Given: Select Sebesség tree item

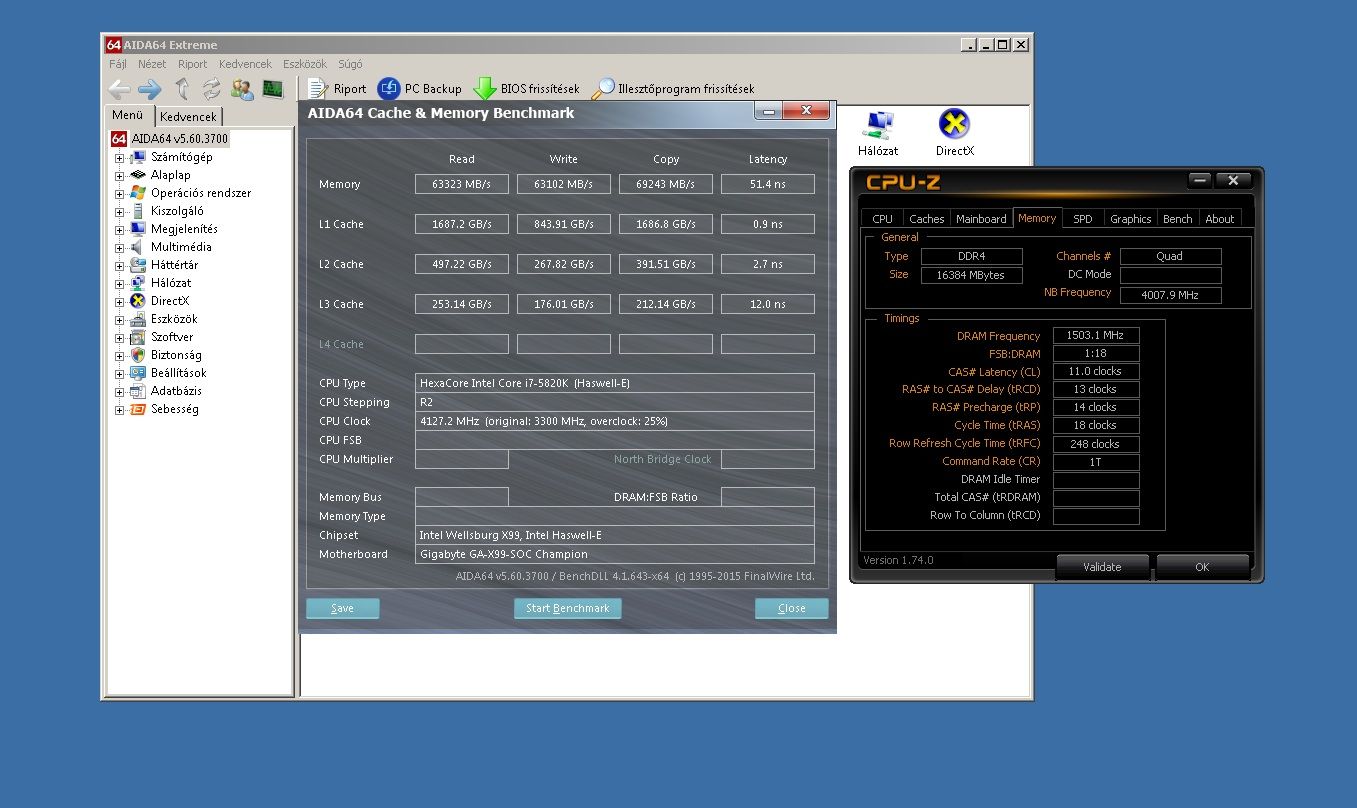Looking at the screenshot, I should [174, 409].
